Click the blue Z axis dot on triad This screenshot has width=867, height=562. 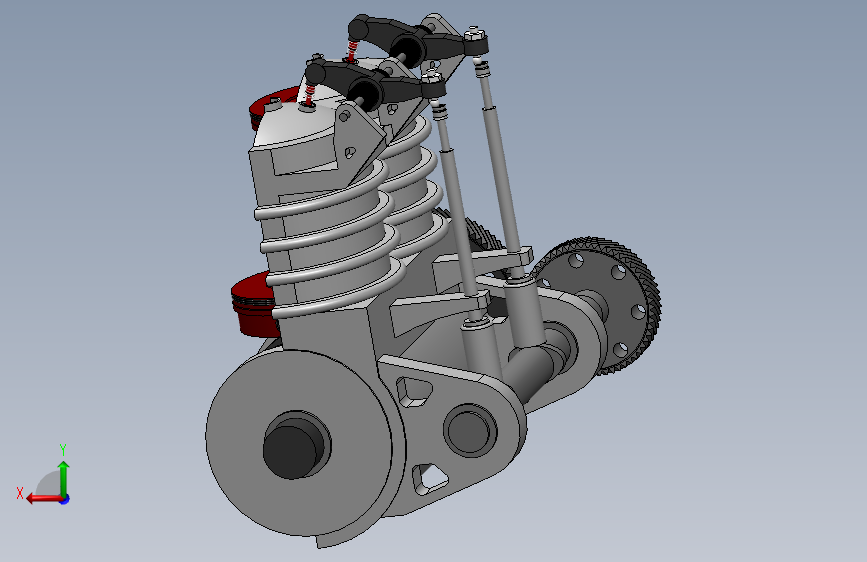pos(65,499)
